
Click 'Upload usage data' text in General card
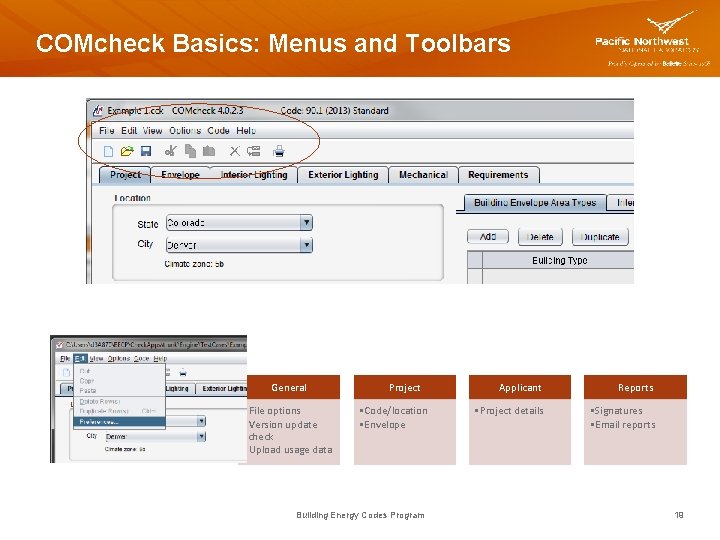(291, 450)
